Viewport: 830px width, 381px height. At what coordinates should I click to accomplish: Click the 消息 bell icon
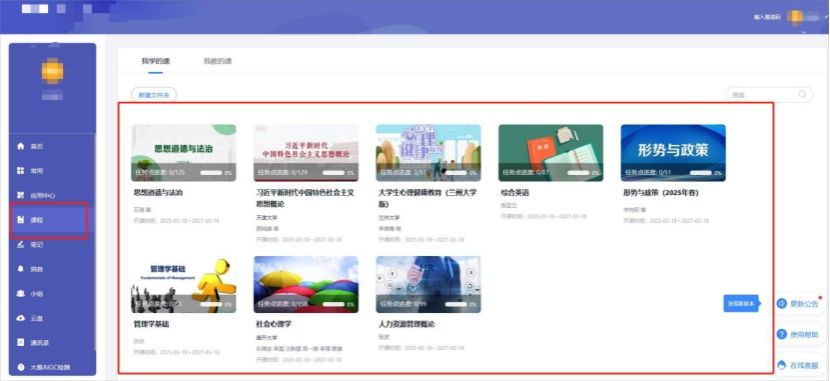[21, 269]
